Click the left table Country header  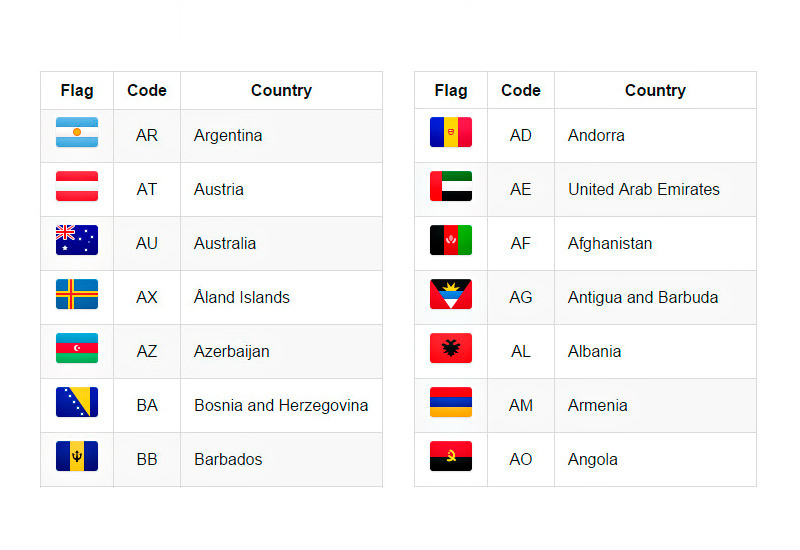coord(281,90)
